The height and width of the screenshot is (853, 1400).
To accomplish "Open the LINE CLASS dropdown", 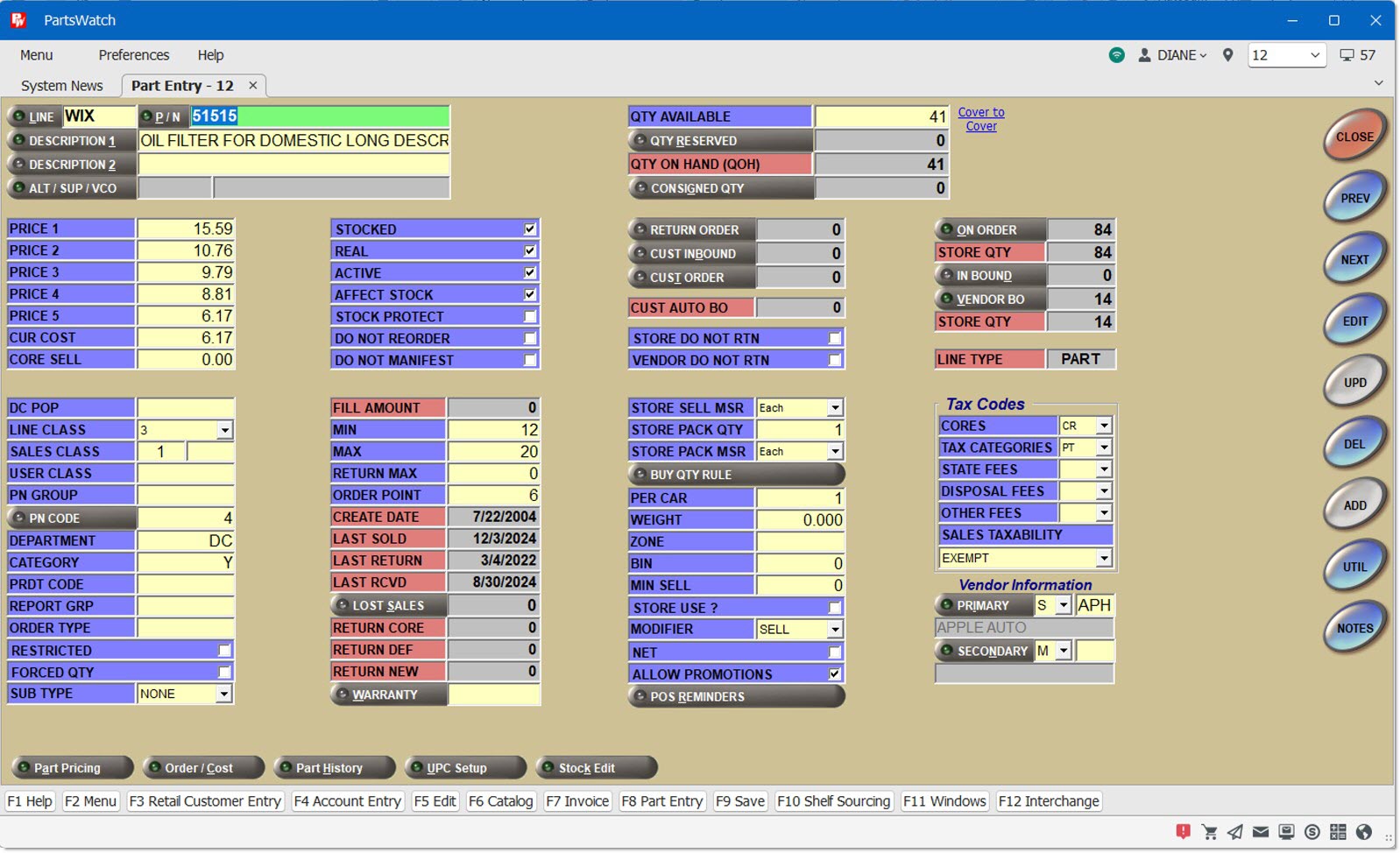I will tap(225, 430).
